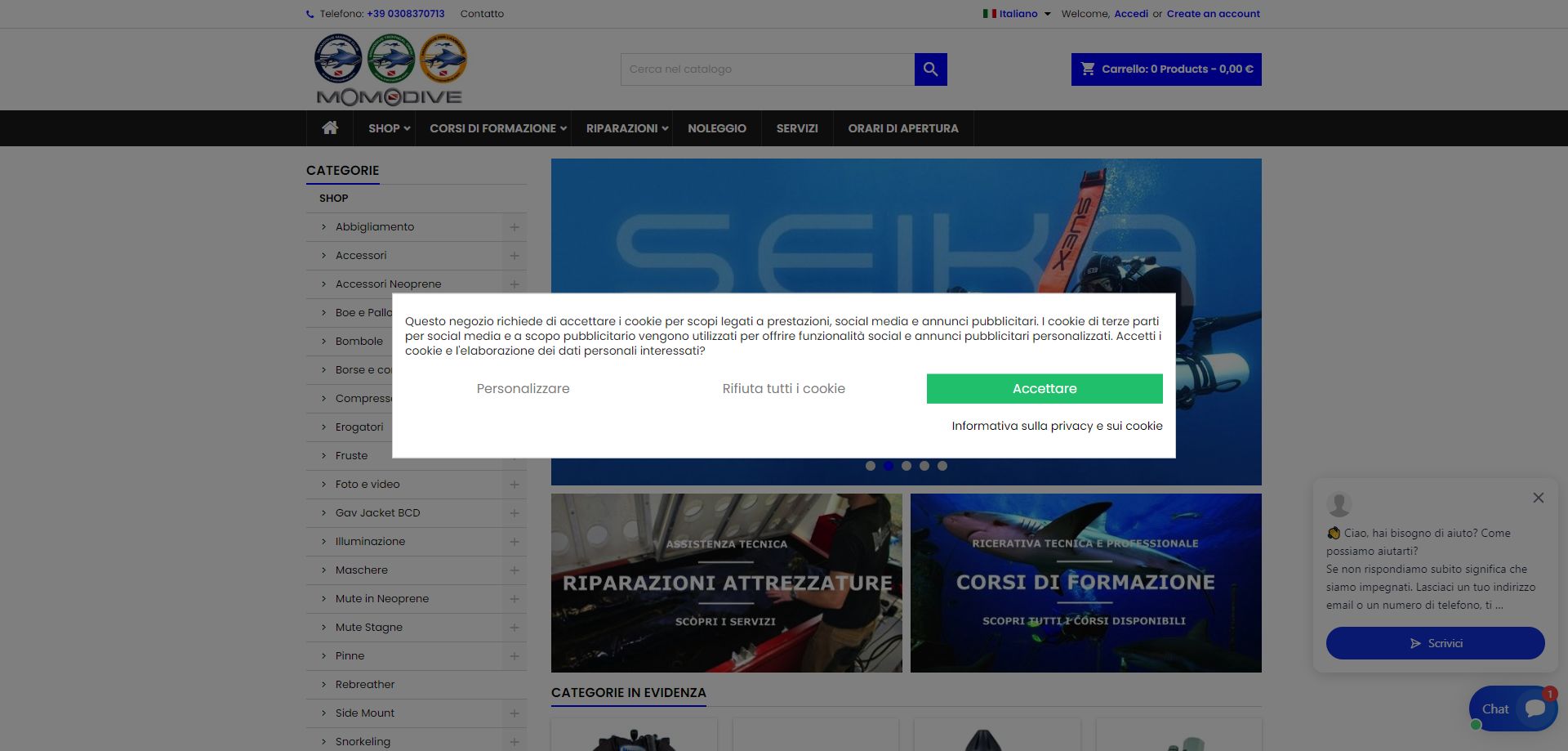Expand the Snorkeling category
Viewport: 1568px width, 751px height.
coord(514,742)
